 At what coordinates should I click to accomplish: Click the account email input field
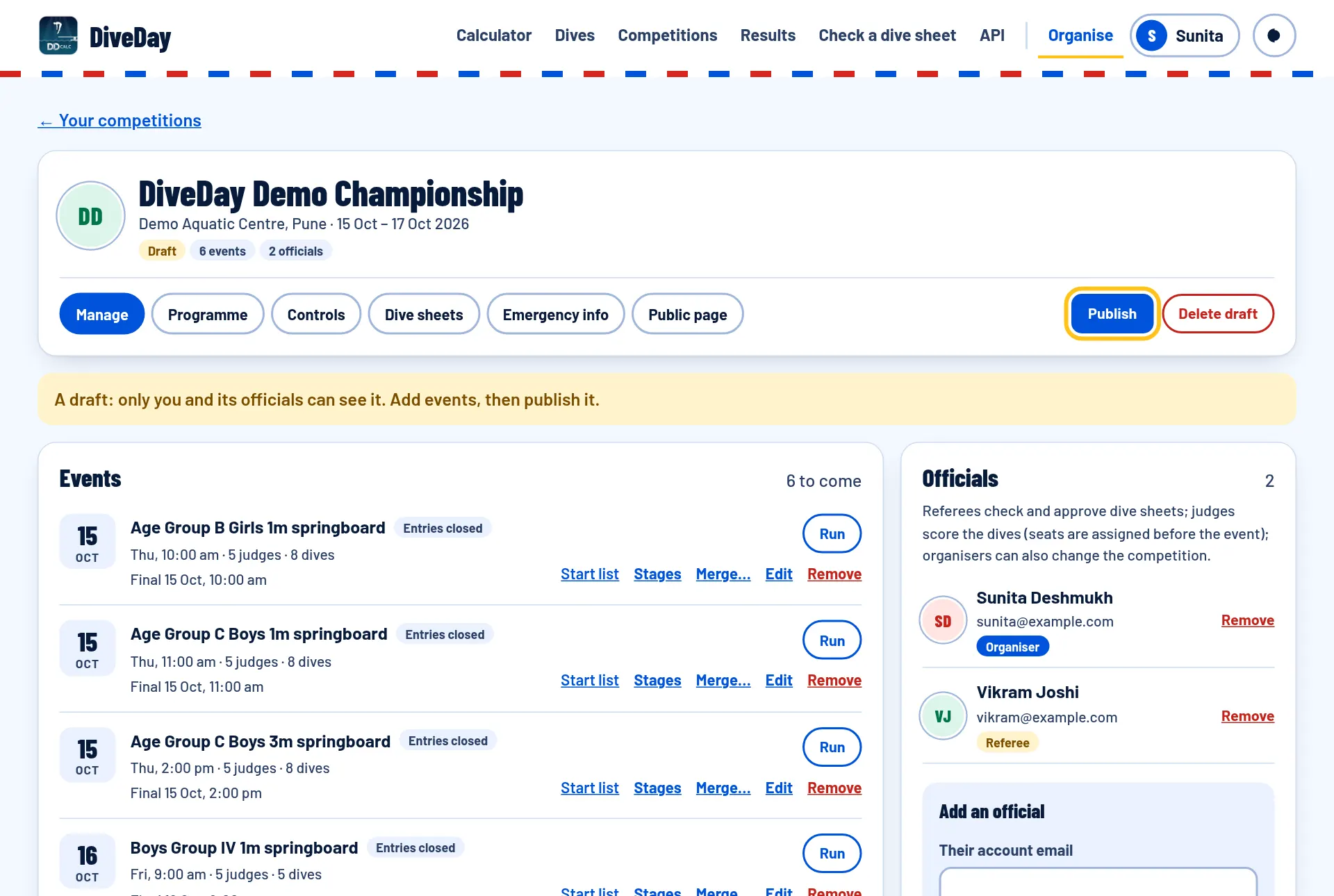click(x=1098, y=881)
